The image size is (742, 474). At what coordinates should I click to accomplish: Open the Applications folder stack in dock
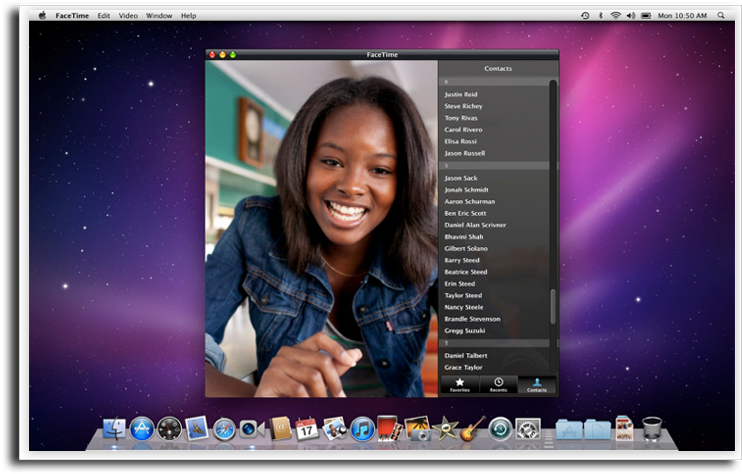pos(569,430)
